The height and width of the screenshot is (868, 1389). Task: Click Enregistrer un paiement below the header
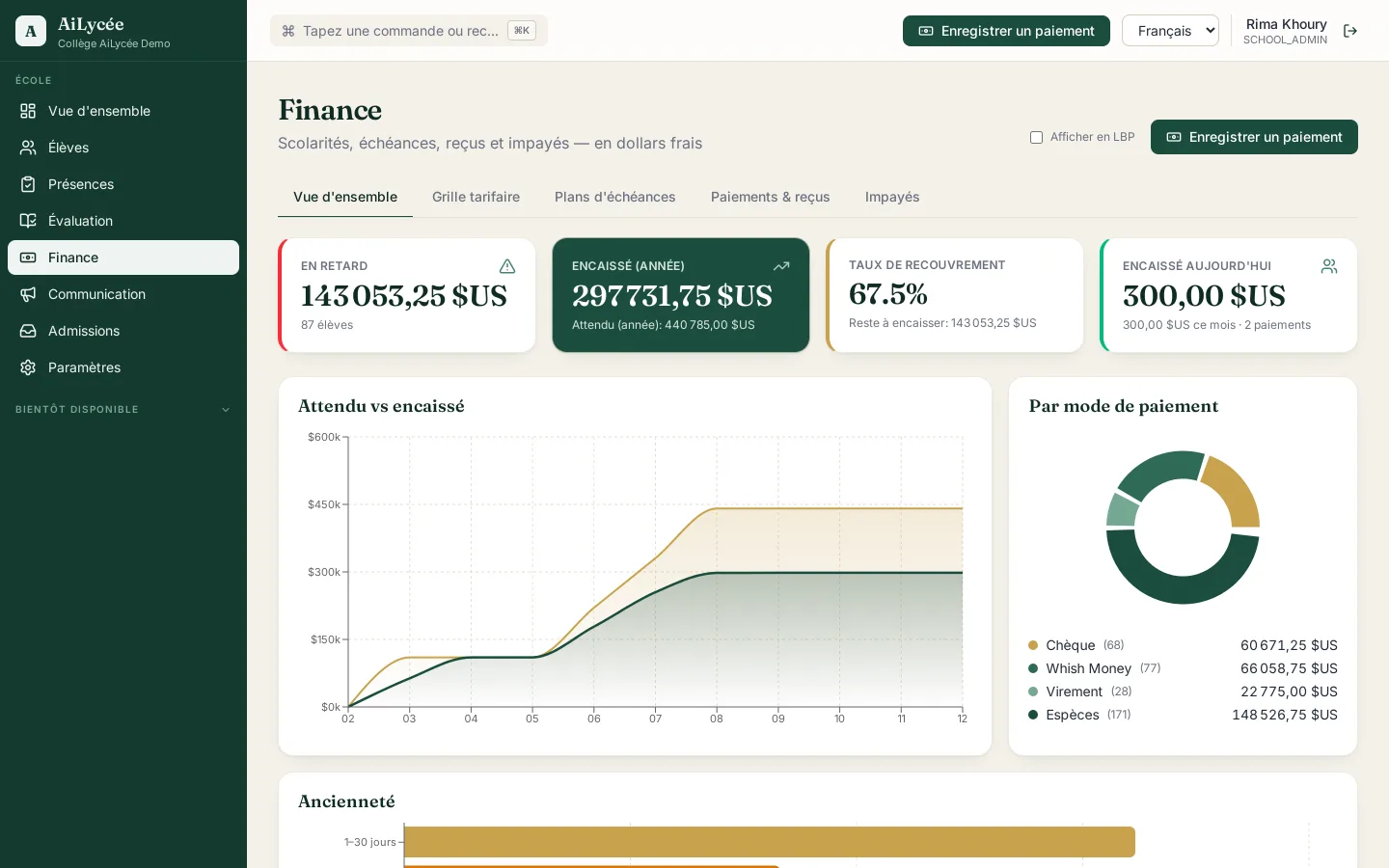[1254, 137]
